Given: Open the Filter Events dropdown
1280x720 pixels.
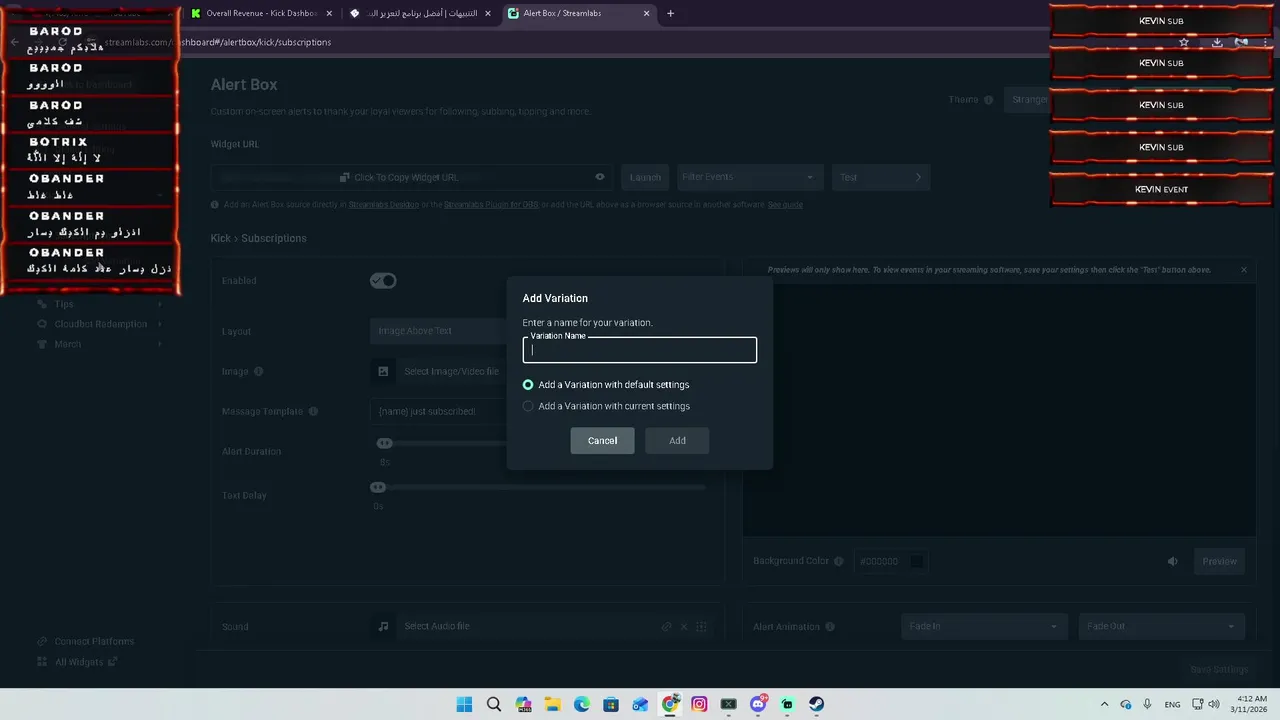Looking at the screenshot, I should coord(748,177).
